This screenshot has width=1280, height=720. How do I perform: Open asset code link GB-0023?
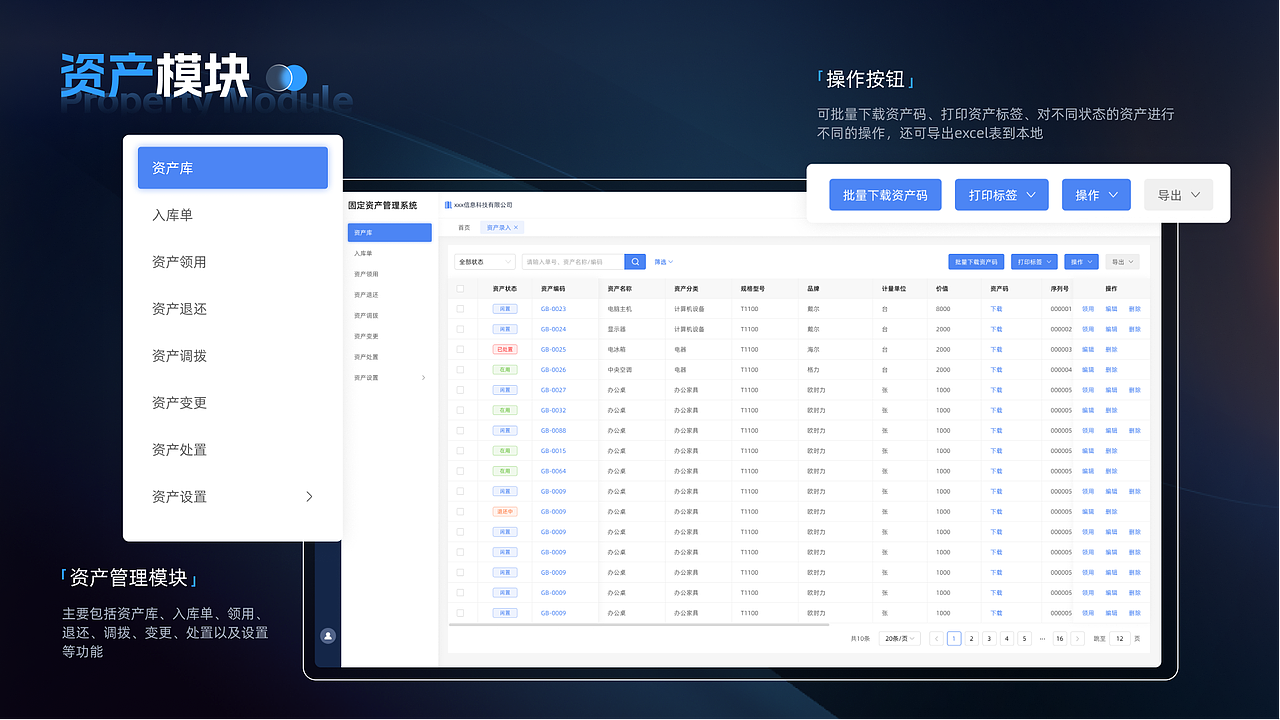(553, 309)
